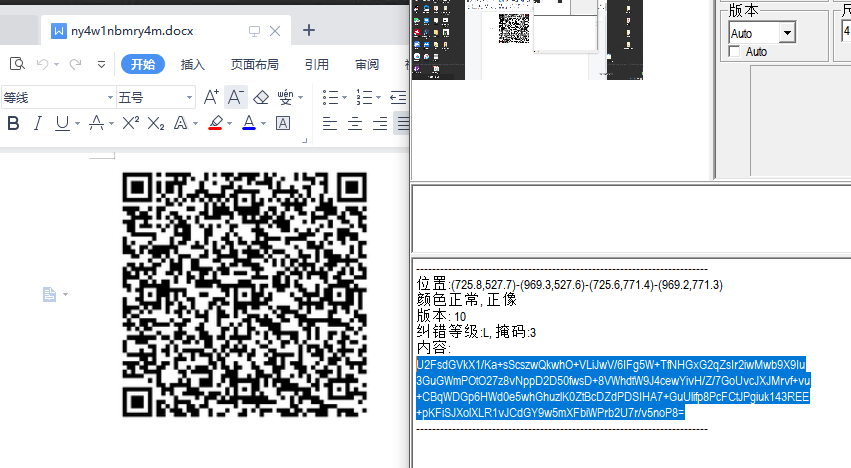Apply the blue font color
Viewport: 851px width, 468px height.
pos(249,123)
